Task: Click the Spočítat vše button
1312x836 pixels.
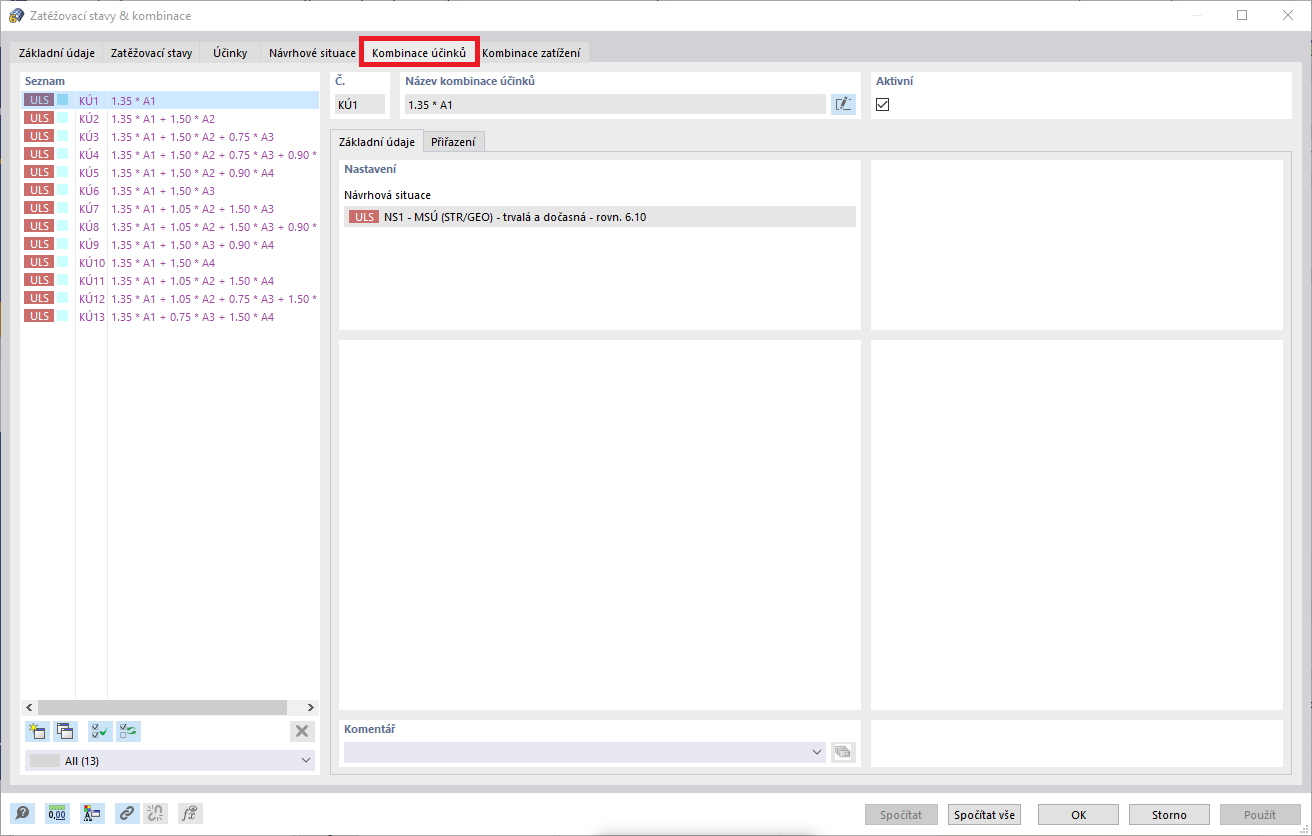Action: coord(984,814)
